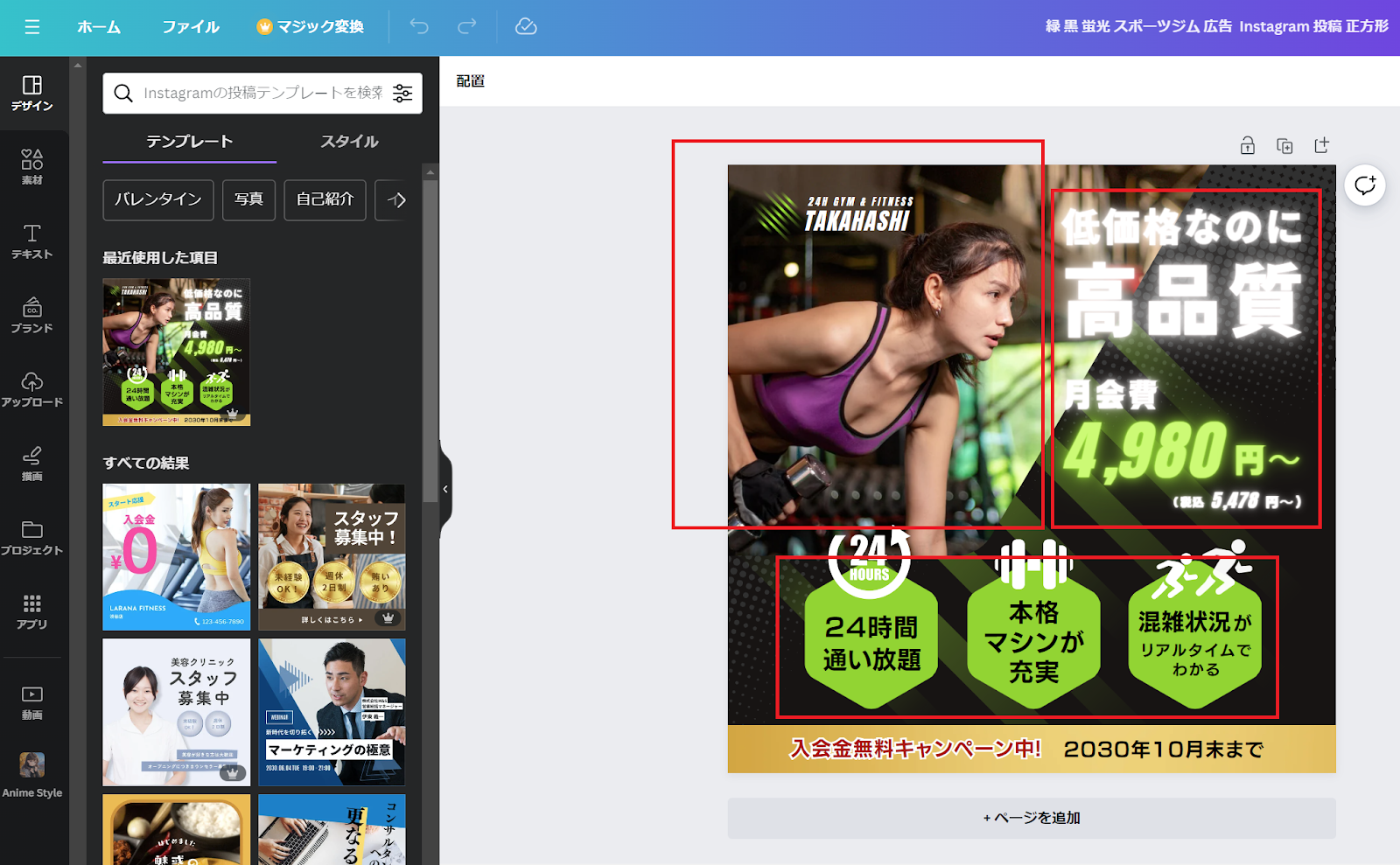Open the アップロード uploads panel
Image resolution: width=1400 pixels, height=865 pixels.
click(x=32, y=389)
